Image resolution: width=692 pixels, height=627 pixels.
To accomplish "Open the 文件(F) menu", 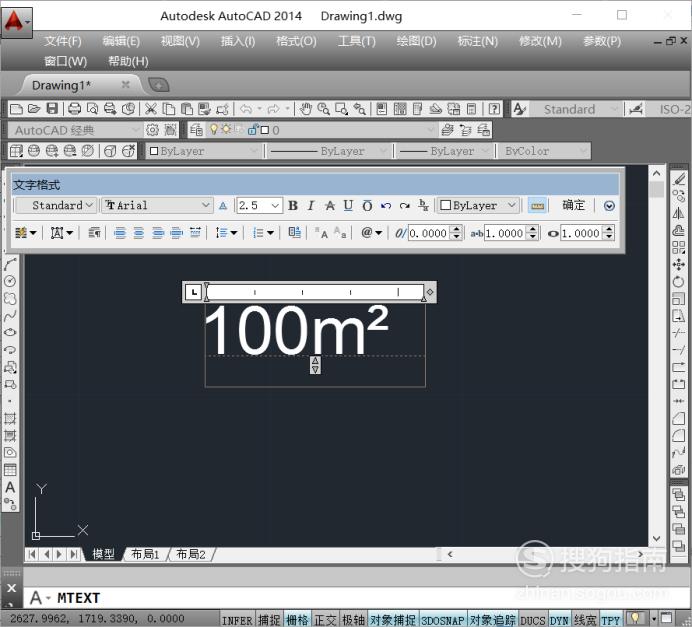I will [x=63, y=41].
